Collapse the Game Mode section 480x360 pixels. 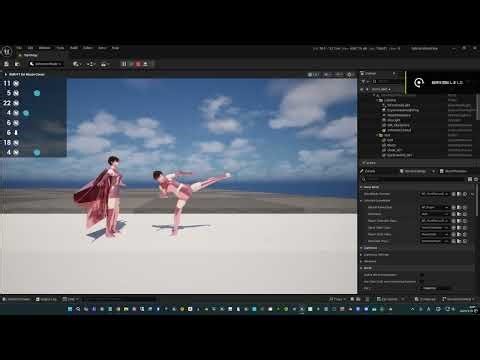(x=361, y=187)
